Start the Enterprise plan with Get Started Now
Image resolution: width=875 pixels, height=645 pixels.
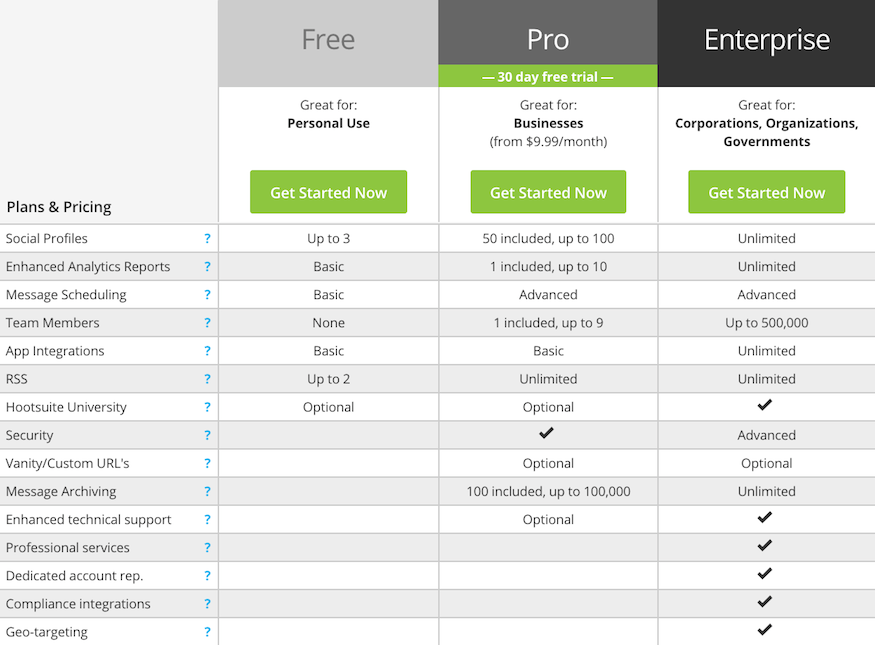coord(766,192)
